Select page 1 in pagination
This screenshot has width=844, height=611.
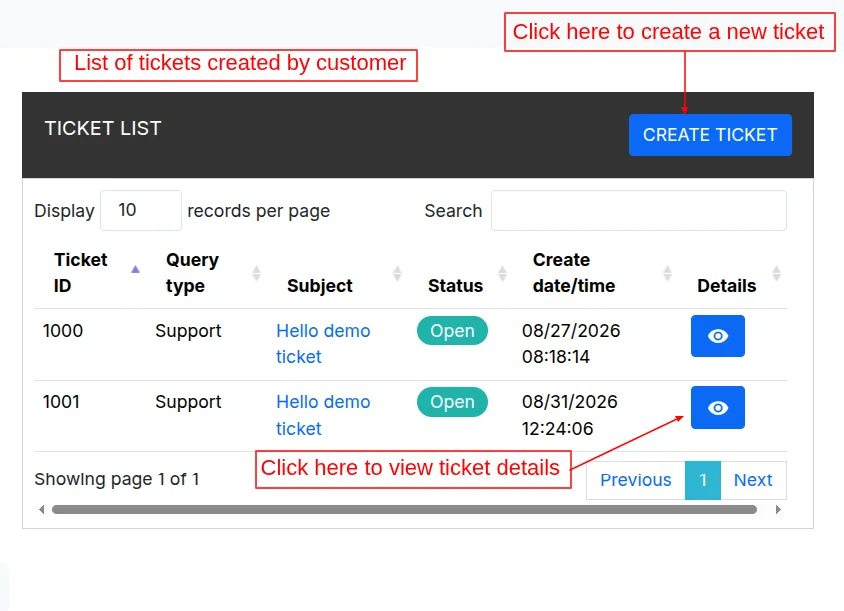tap(702, 480)
